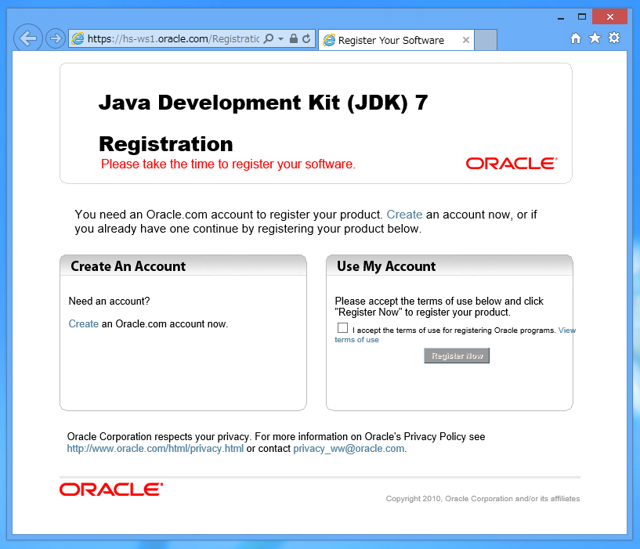Click the search magnifier in the address bar
The height and width of the screenshot is (549, 640).
tap(269, 39)
